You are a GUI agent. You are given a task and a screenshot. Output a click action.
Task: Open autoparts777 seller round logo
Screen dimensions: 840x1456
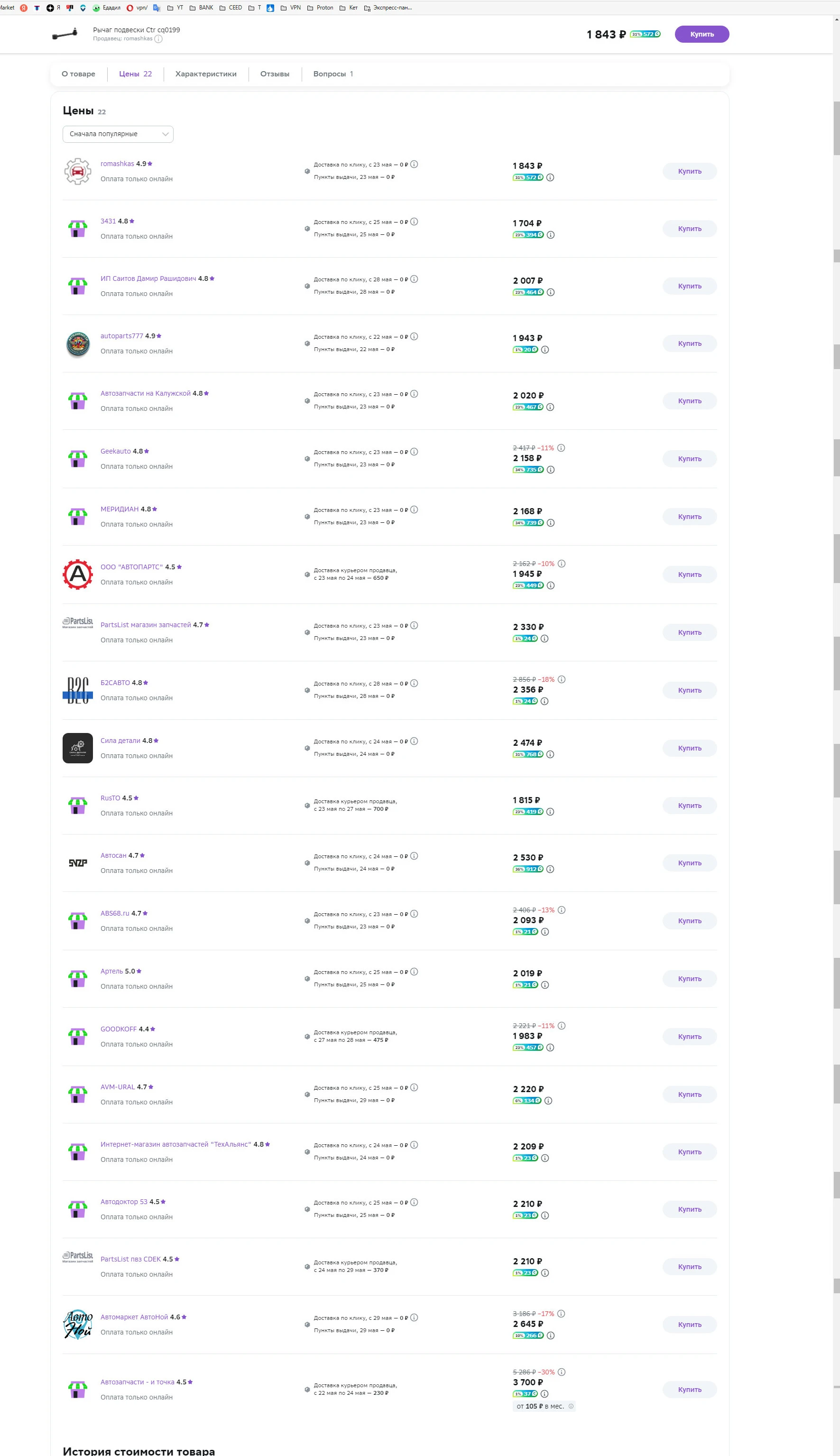(77, 344)
